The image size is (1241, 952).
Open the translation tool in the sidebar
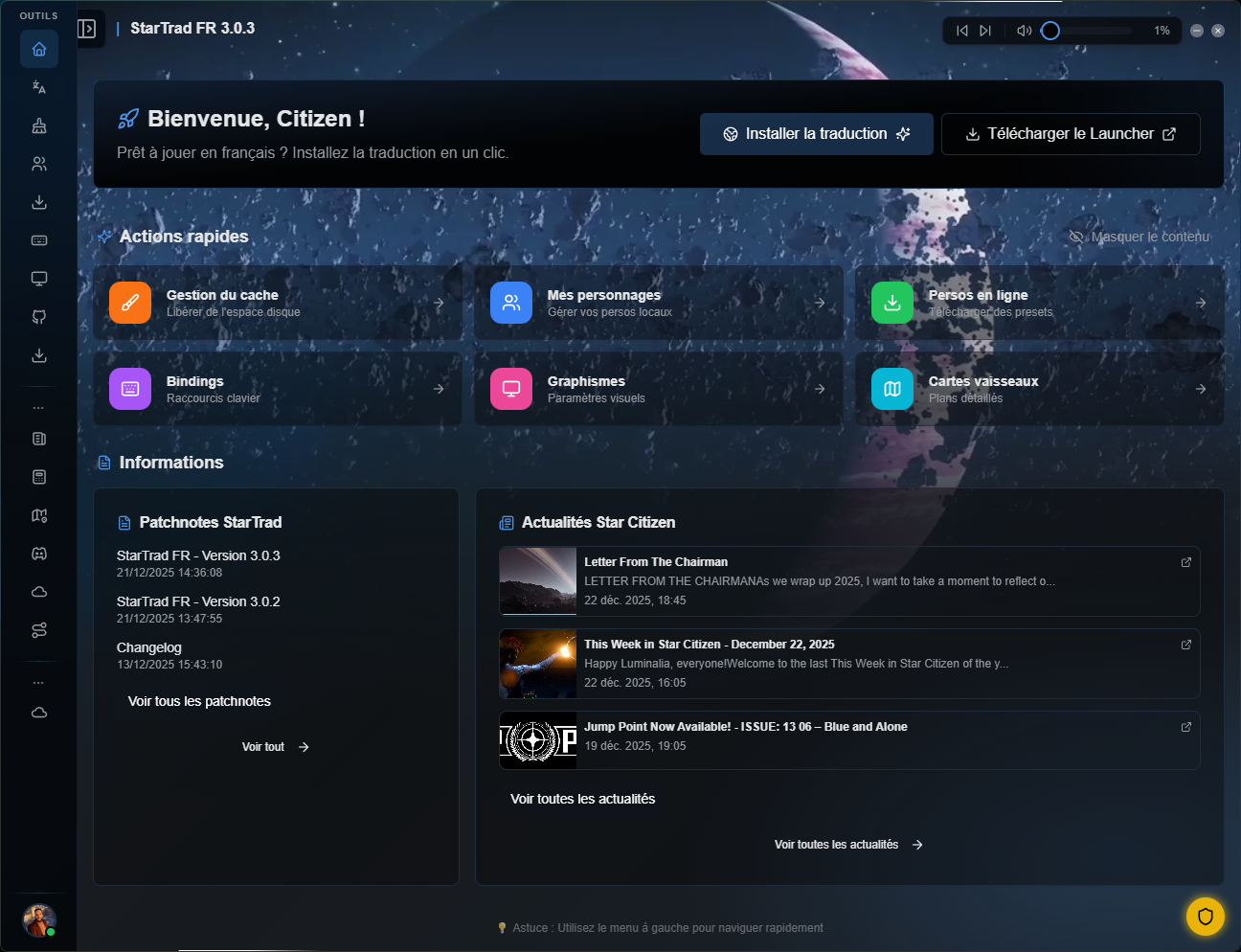click(39, 87)
